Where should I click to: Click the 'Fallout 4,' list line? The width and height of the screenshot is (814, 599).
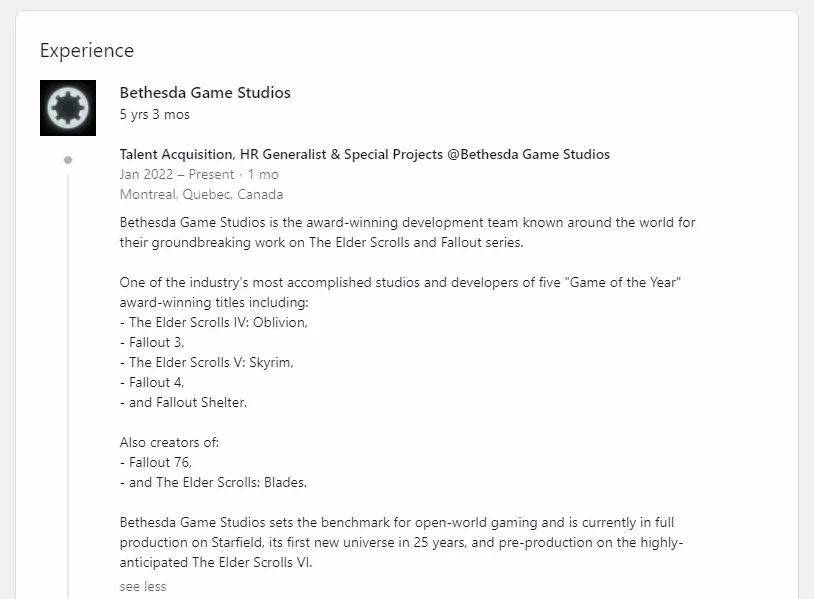pos(152,383)
